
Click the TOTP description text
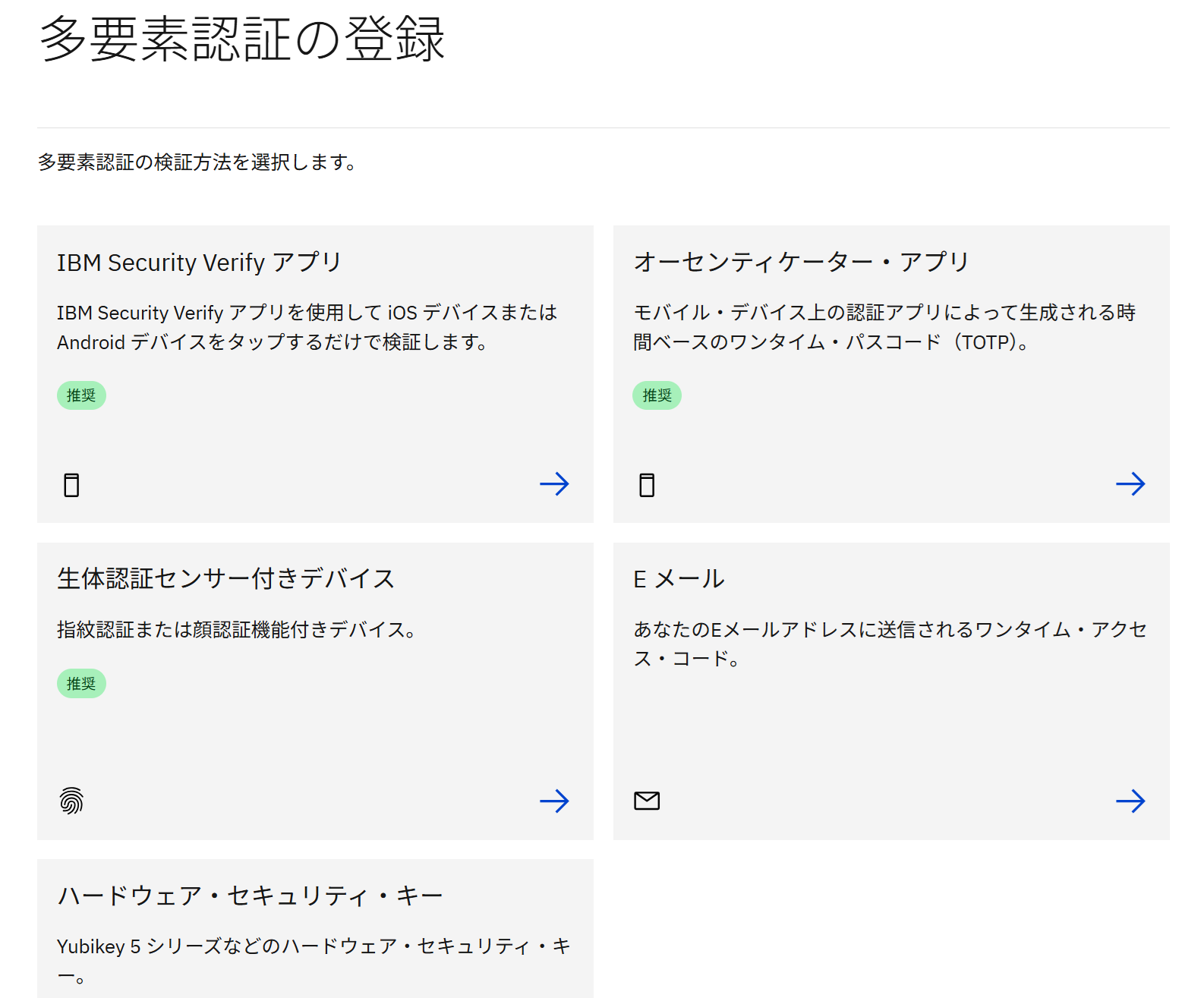click(884, 327)
